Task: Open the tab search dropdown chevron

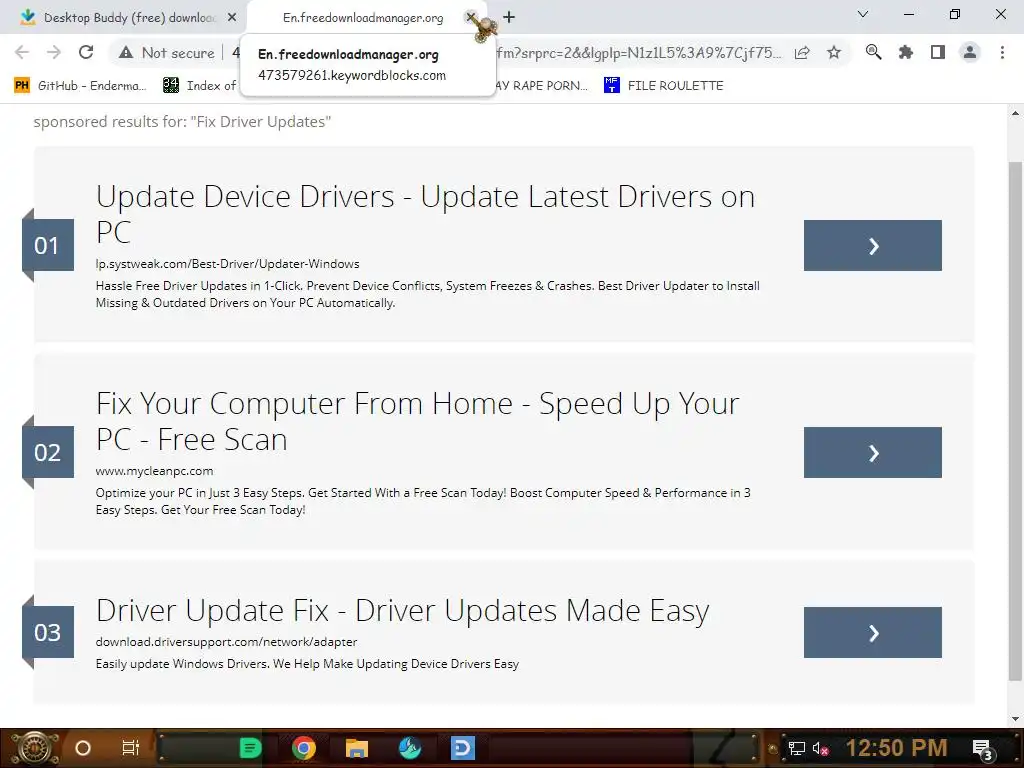Action: [x=863, y=14]
